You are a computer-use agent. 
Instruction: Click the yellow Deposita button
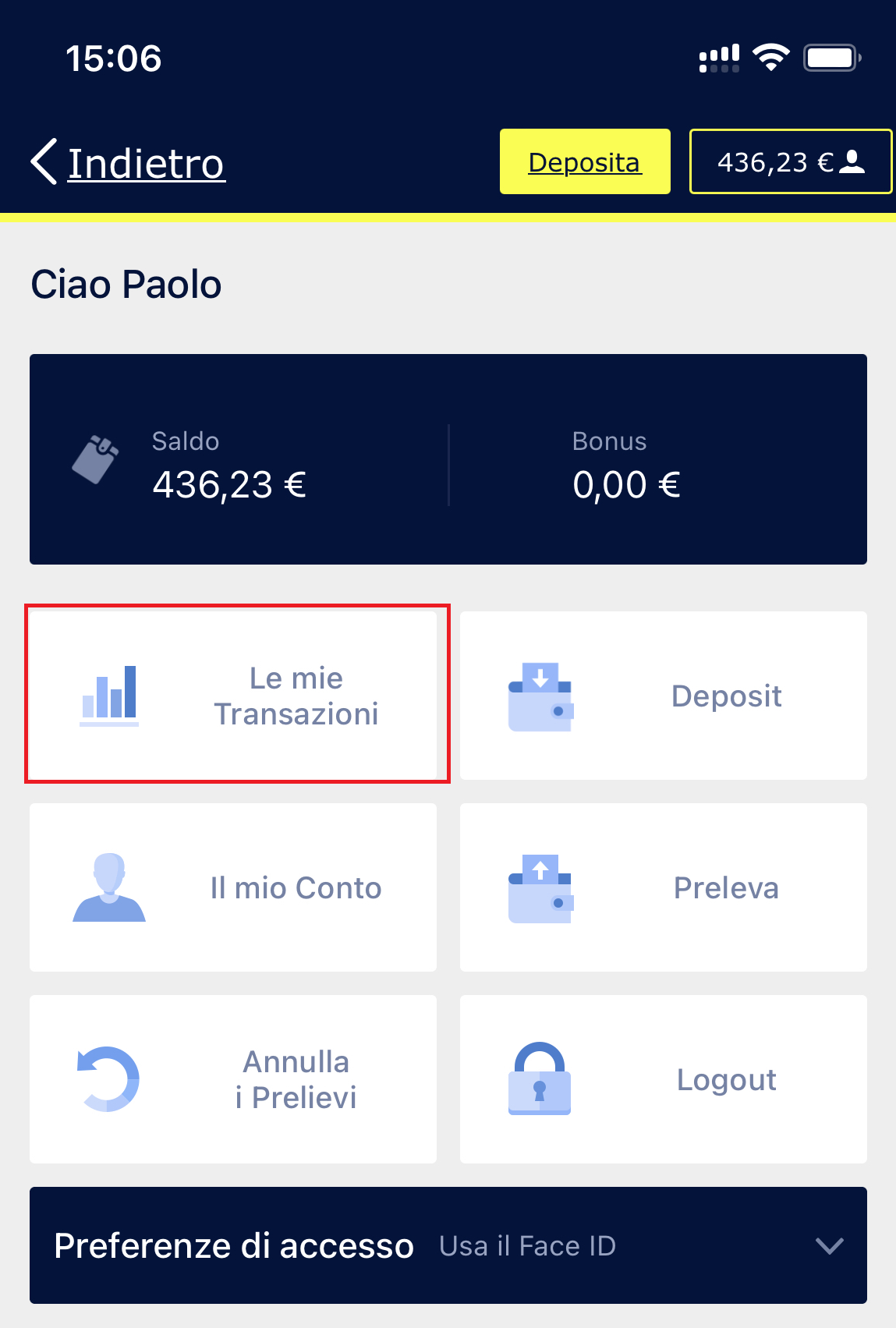click(585, 161)
